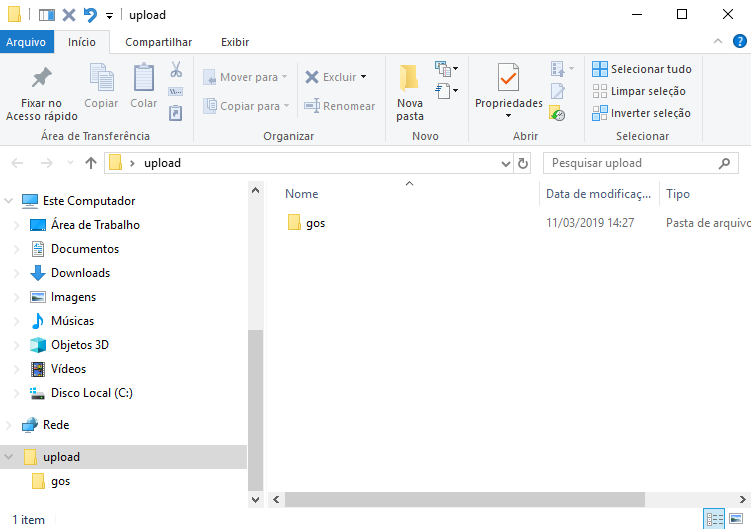
Task: Open the Novo item dropdown
Action: pos(446,69)
